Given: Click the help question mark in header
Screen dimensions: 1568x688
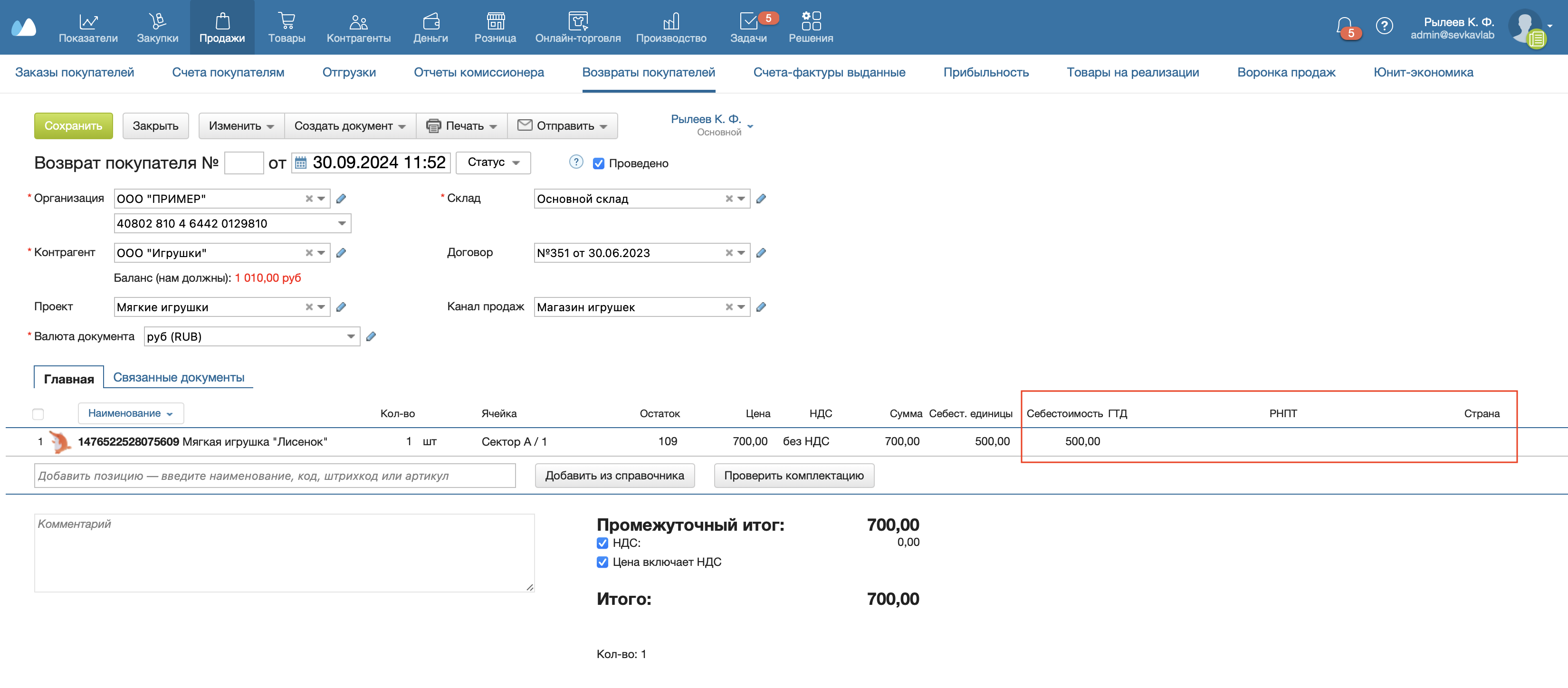Looking at the screenshot, I should coord(1384,26).
